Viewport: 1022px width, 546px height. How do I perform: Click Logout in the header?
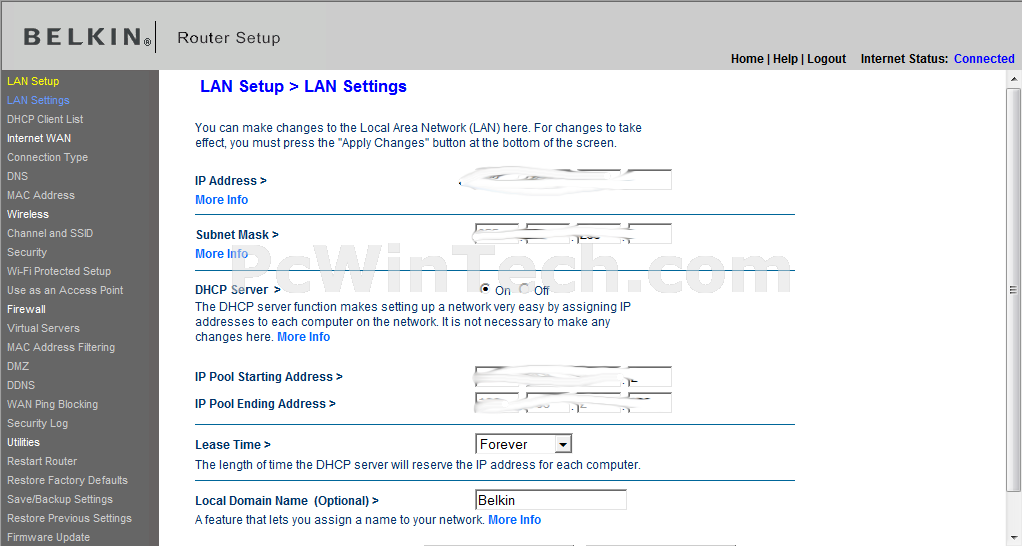click(826, 59)
